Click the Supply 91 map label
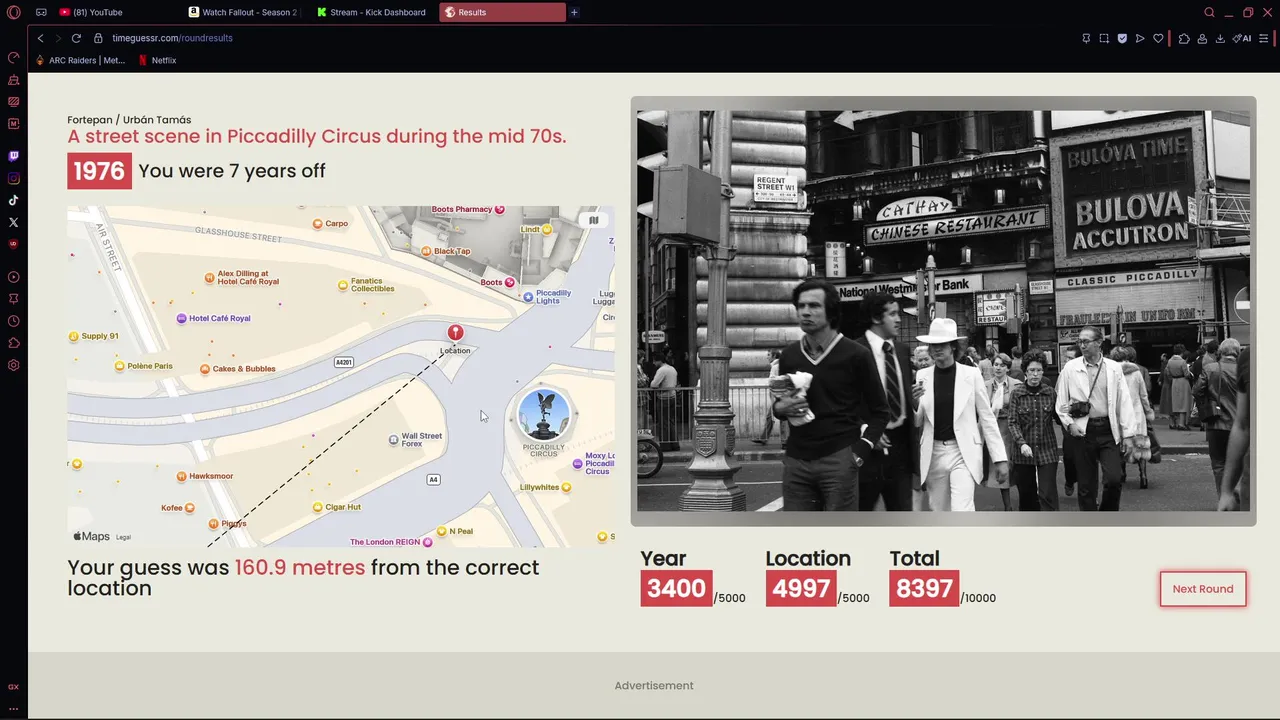This screenshot has width=1280, height=720. [x=93, y=336]
